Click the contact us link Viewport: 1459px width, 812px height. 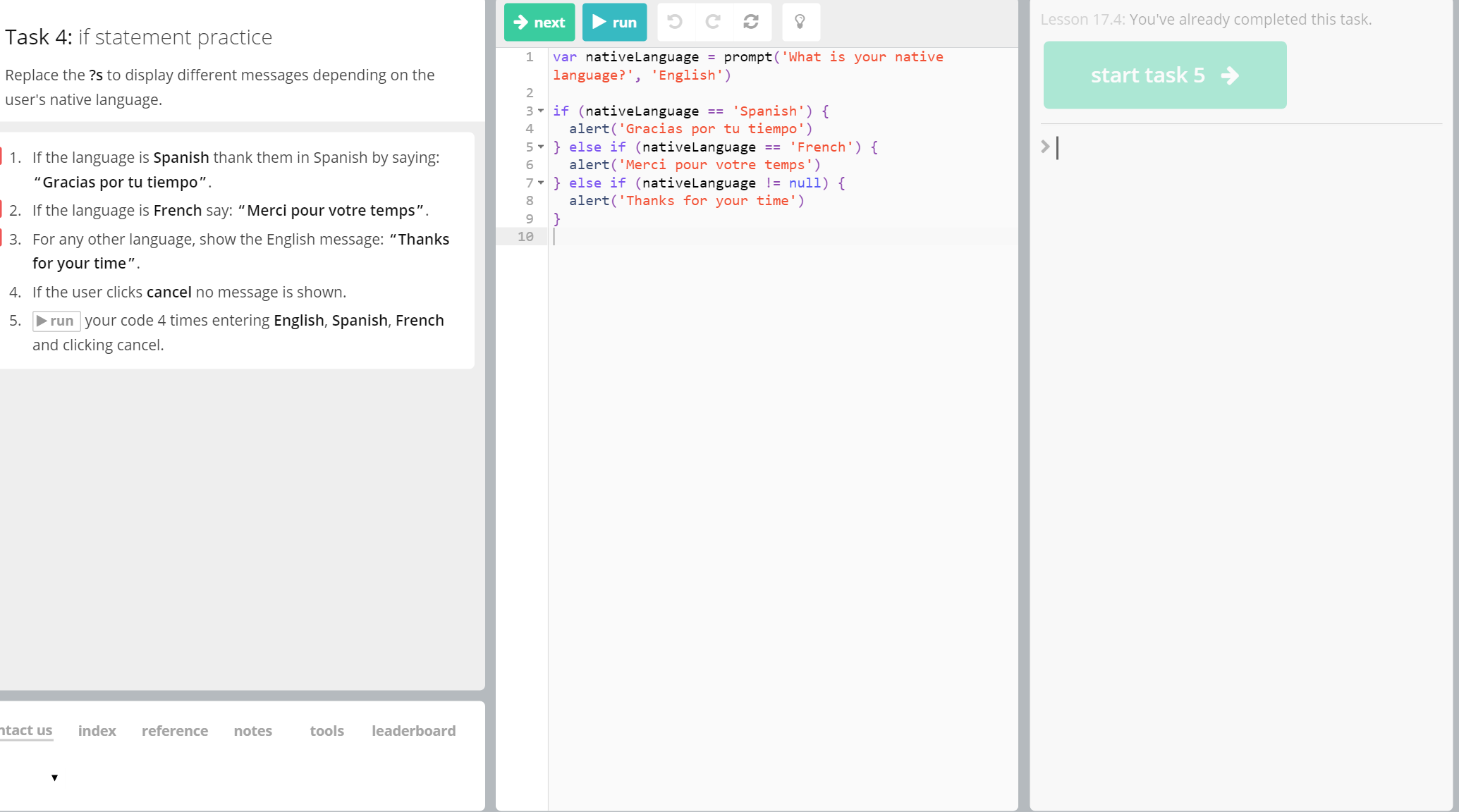click(26, 730)
